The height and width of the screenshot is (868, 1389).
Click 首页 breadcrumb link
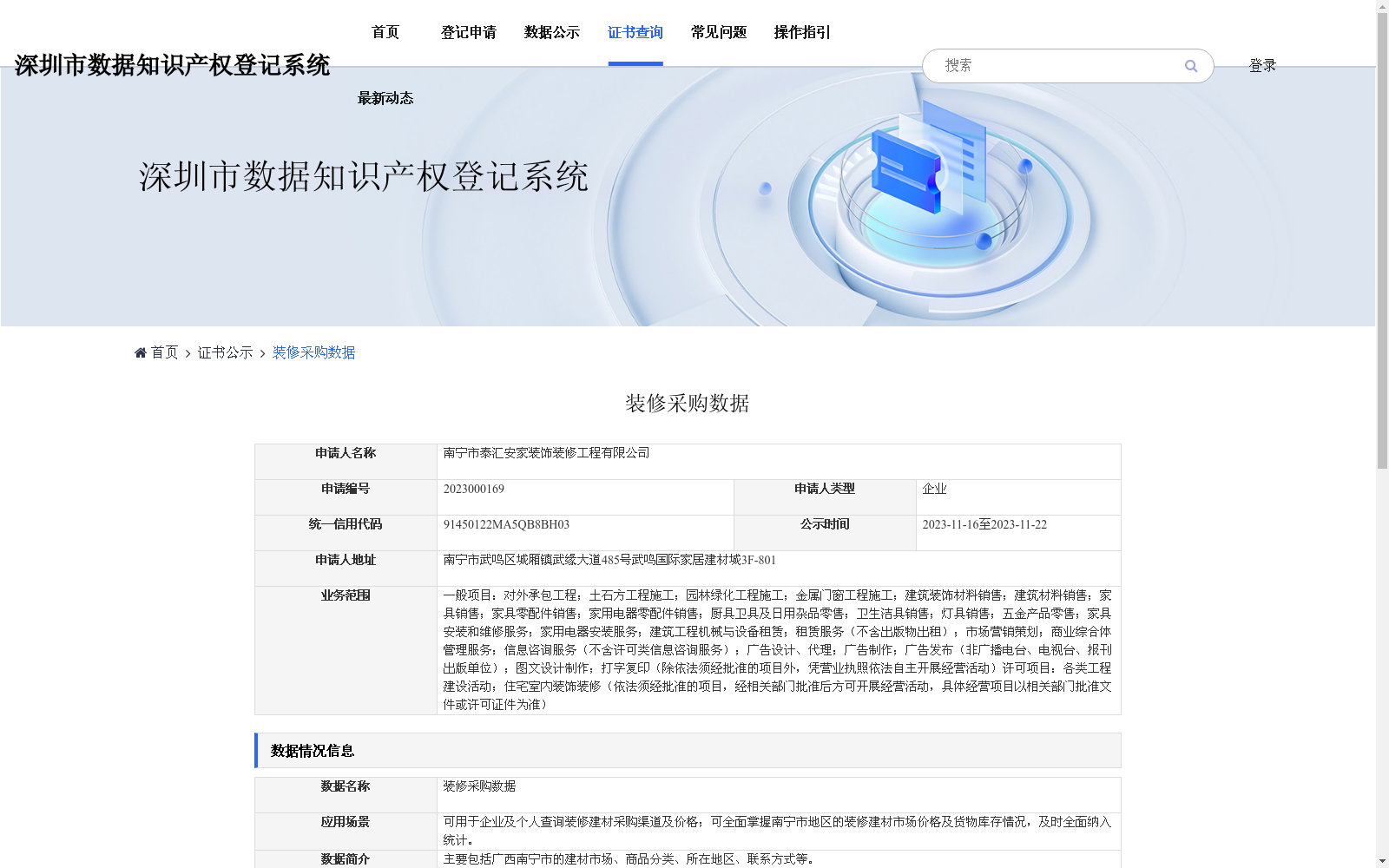[164, 352]
